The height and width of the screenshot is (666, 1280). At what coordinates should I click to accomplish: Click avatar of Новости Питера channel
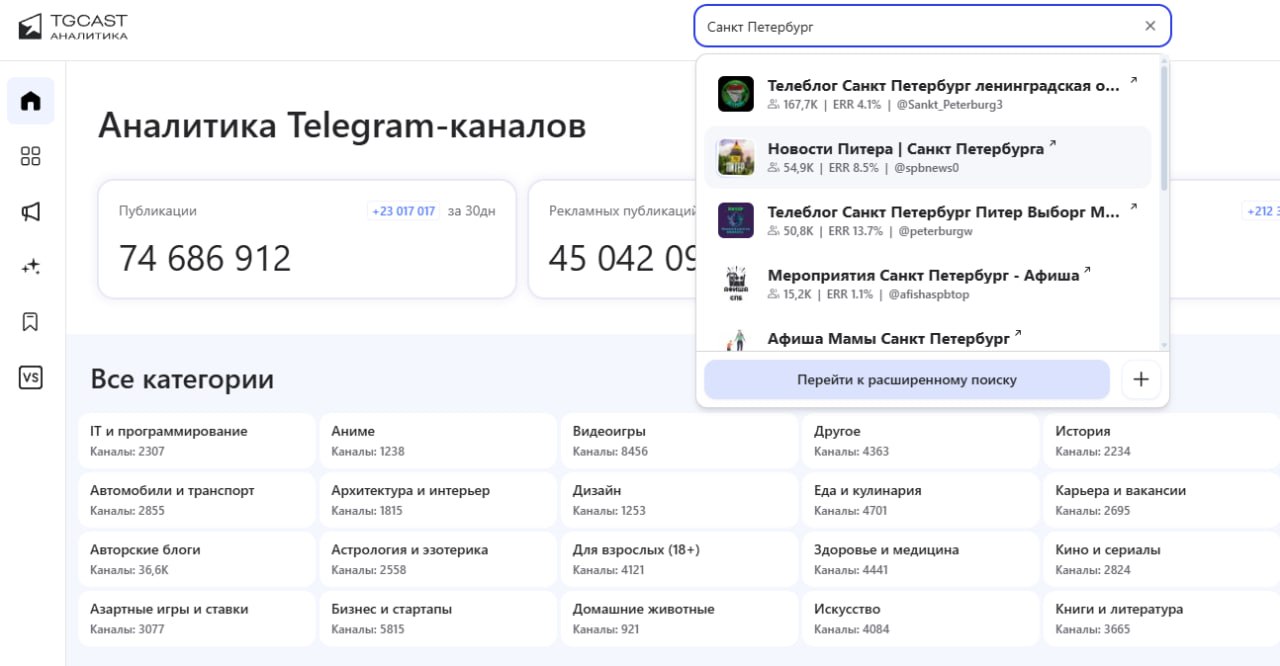click(736, 157)
